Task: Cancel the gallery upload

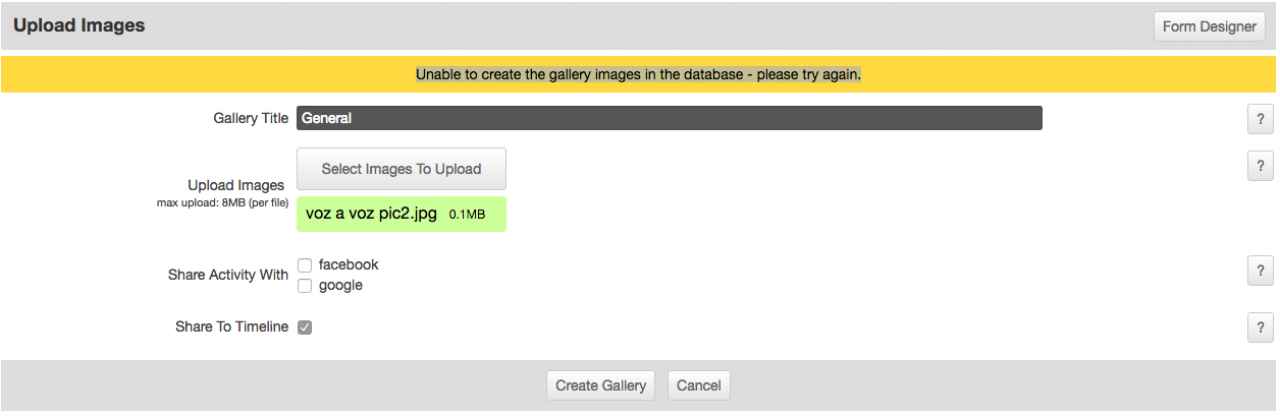Action: click(x=699, y=385)
